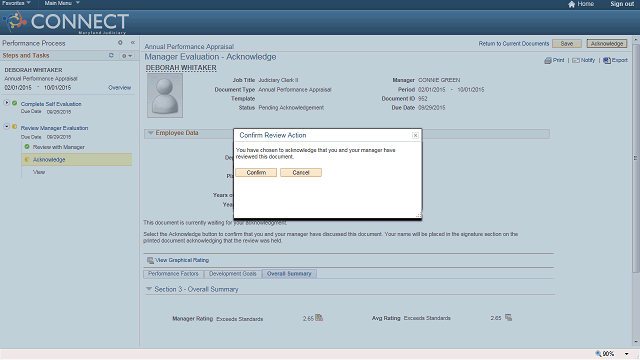The height and width of the screenshot is (360, 640).
Task: Open the Favorites menu
Action: pyautogui.click(x=16, y=3)
